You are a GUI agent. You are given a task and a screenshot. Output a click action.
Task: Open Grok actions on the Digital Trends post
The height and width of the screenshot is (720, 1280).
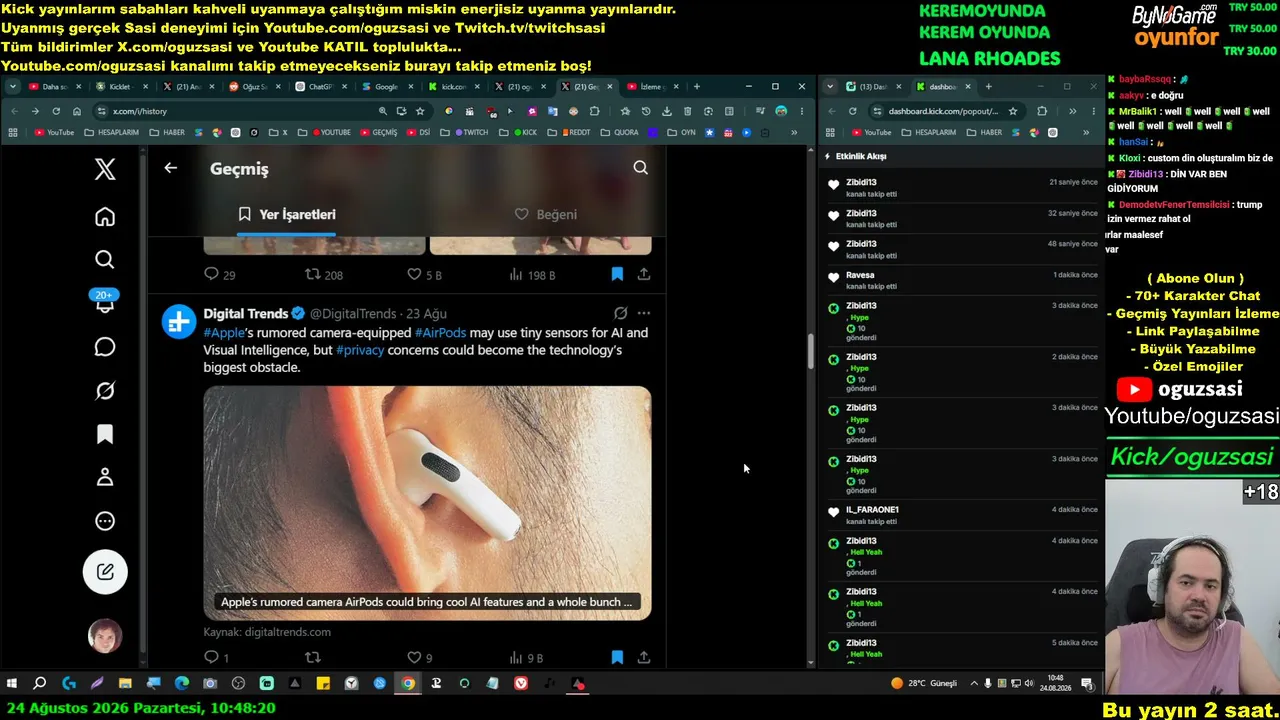tap(620, 313)
